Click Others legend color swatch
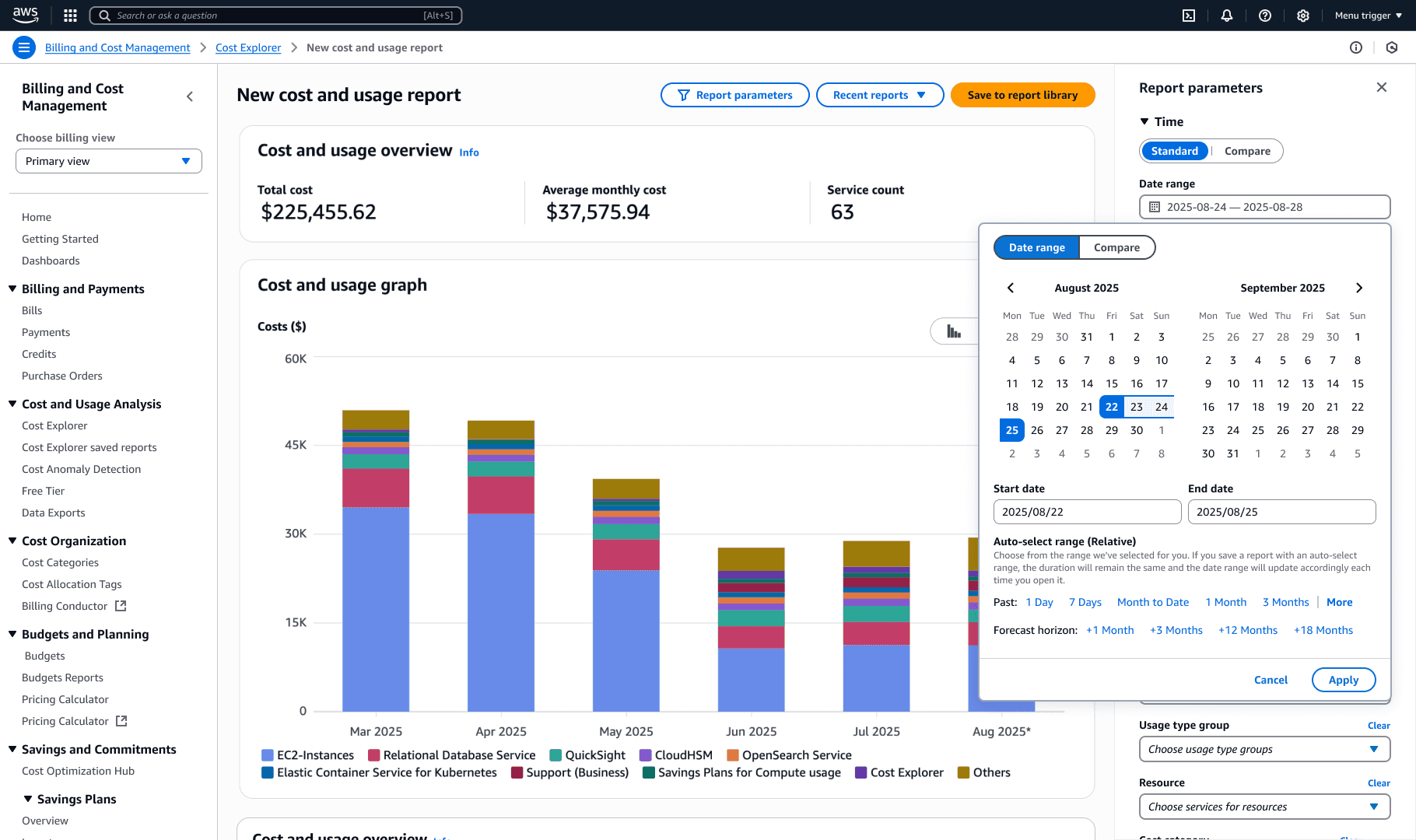1416x840 pixels. [x=963, y=772]
